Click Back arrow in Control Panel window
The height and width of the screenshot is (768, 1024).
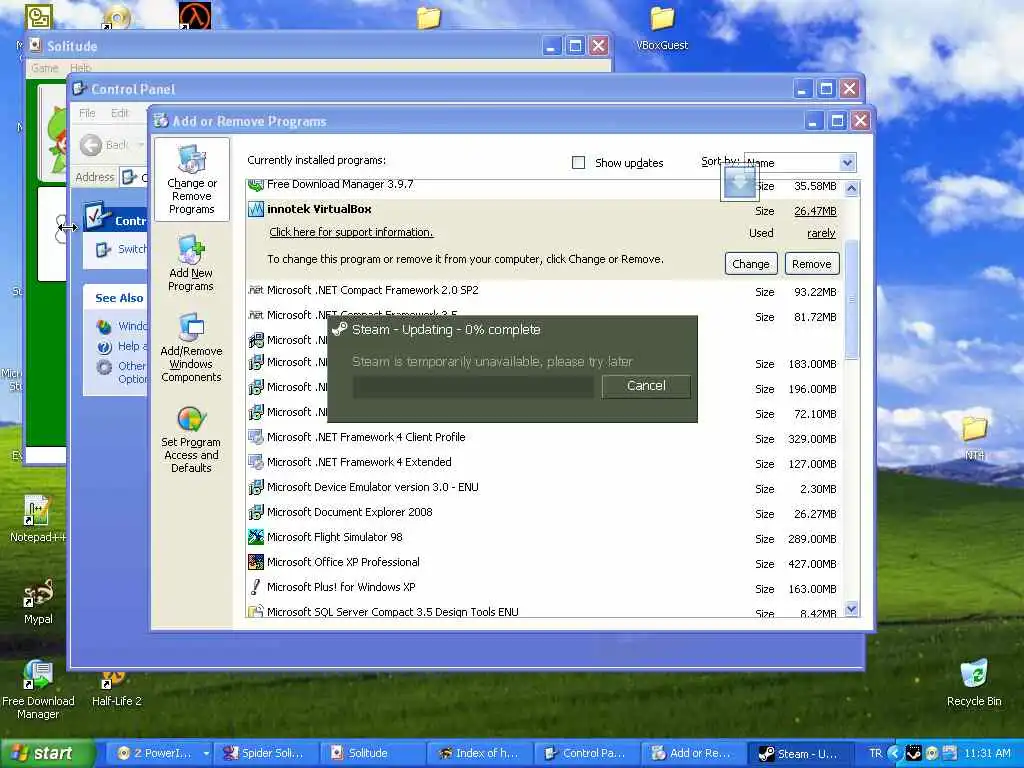pos(91,145)
